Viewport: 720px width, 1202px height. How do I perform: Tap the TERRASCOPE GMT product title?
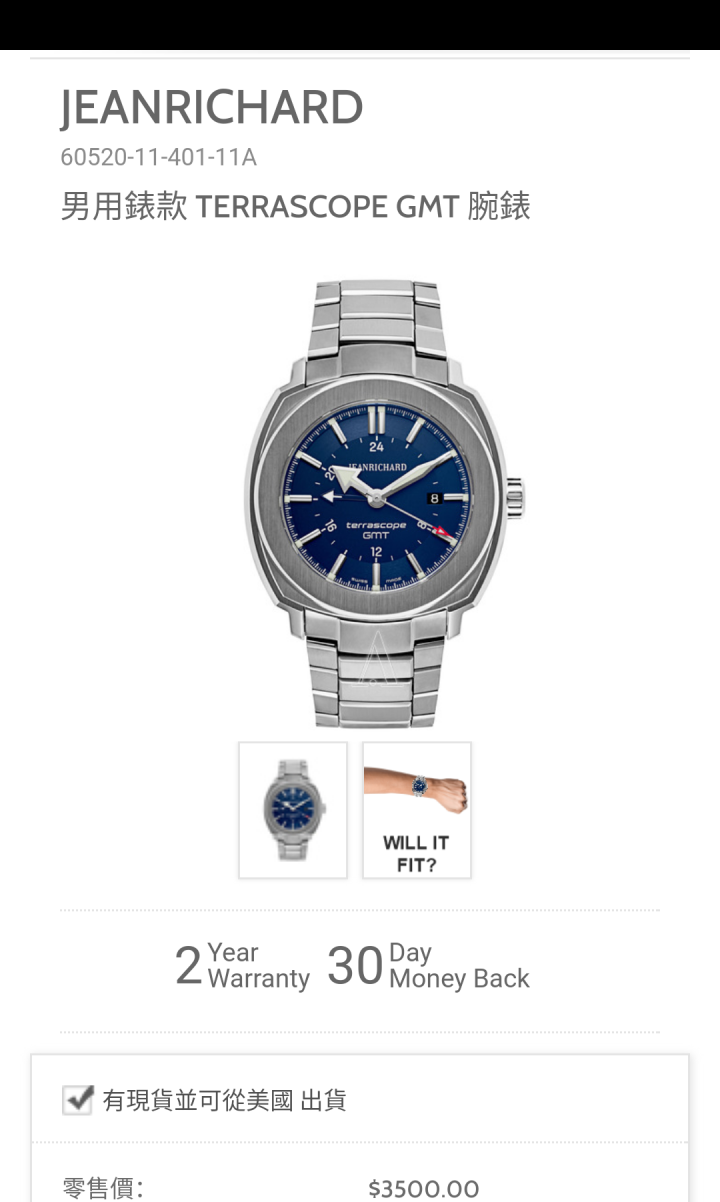pyautogui.click(x=295, y=207)
